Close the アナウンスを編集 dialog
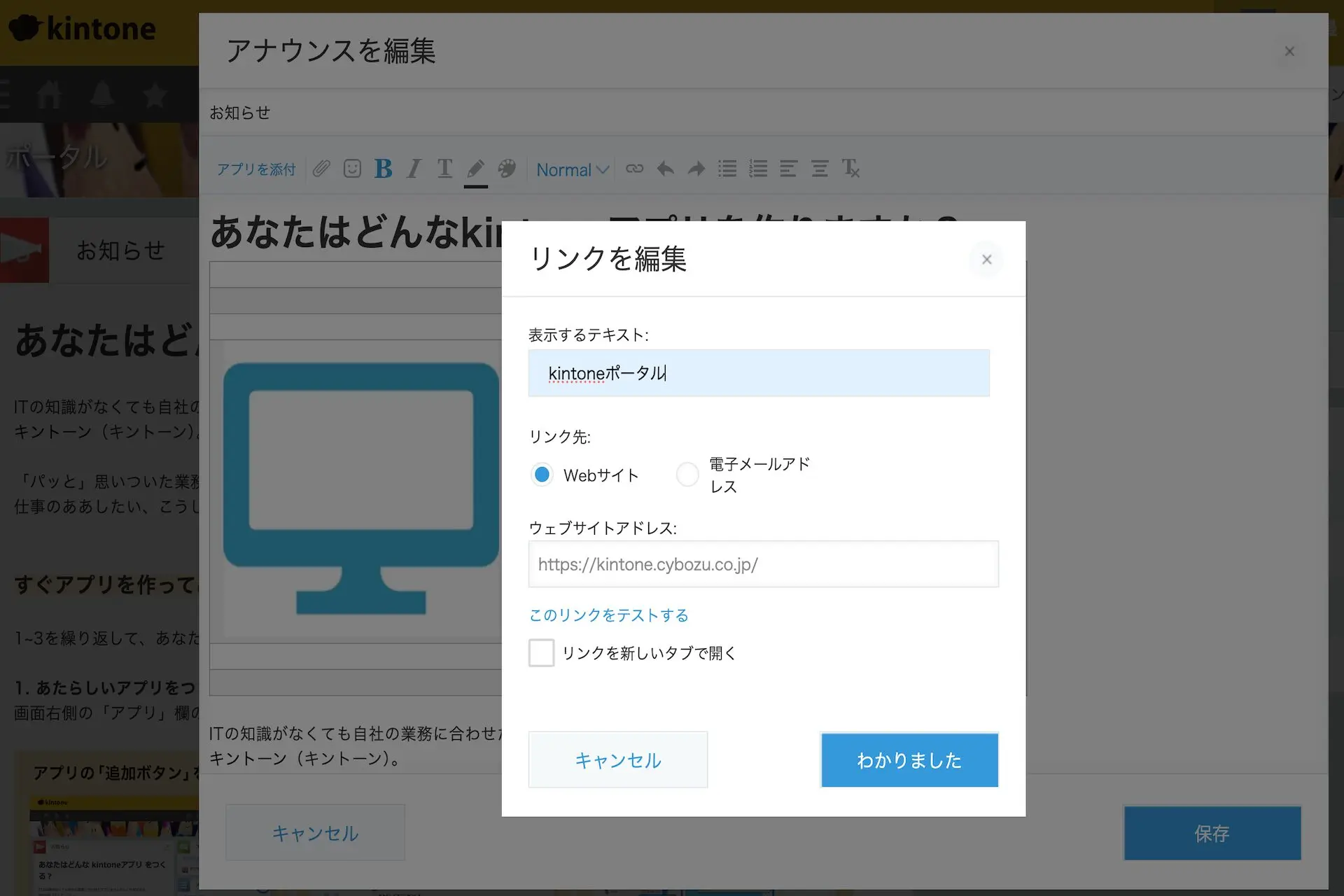Image resolution: width=1344 pixels, height=896 pixels. (x=1289, y=51)
